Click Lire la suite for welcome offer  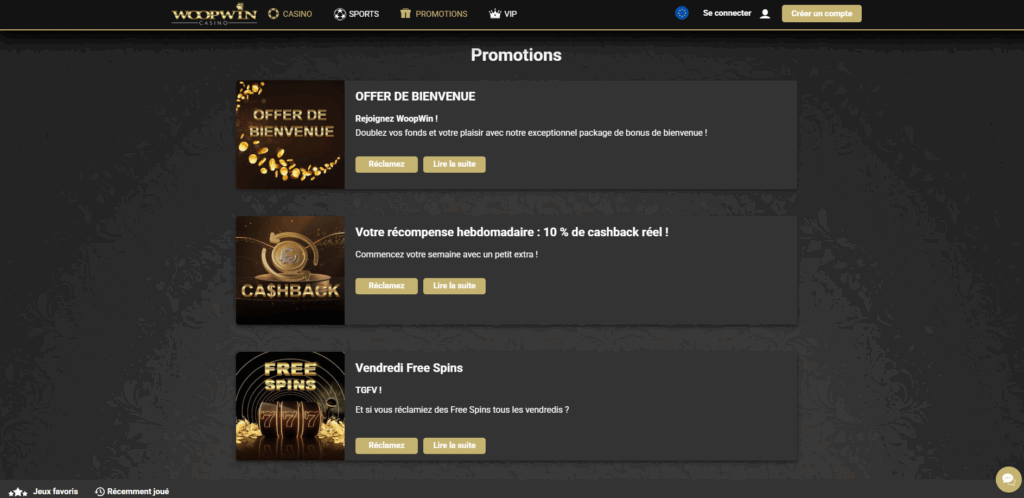[x=454, y=164]
